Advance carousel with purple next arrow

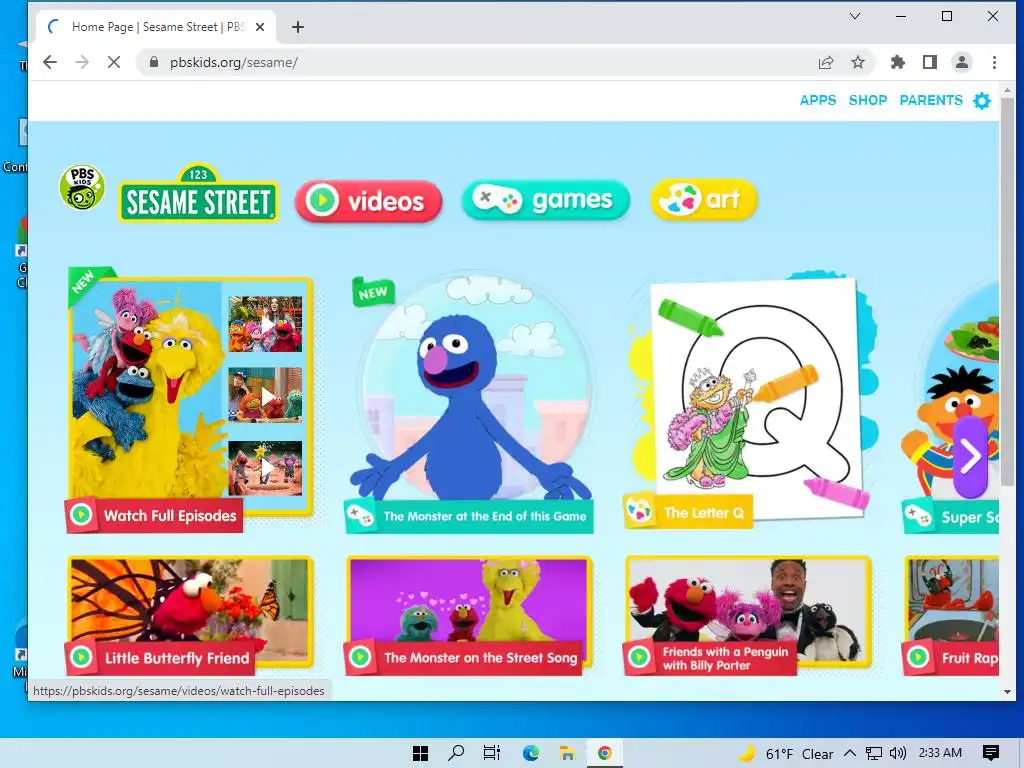(x=970, y=456)
